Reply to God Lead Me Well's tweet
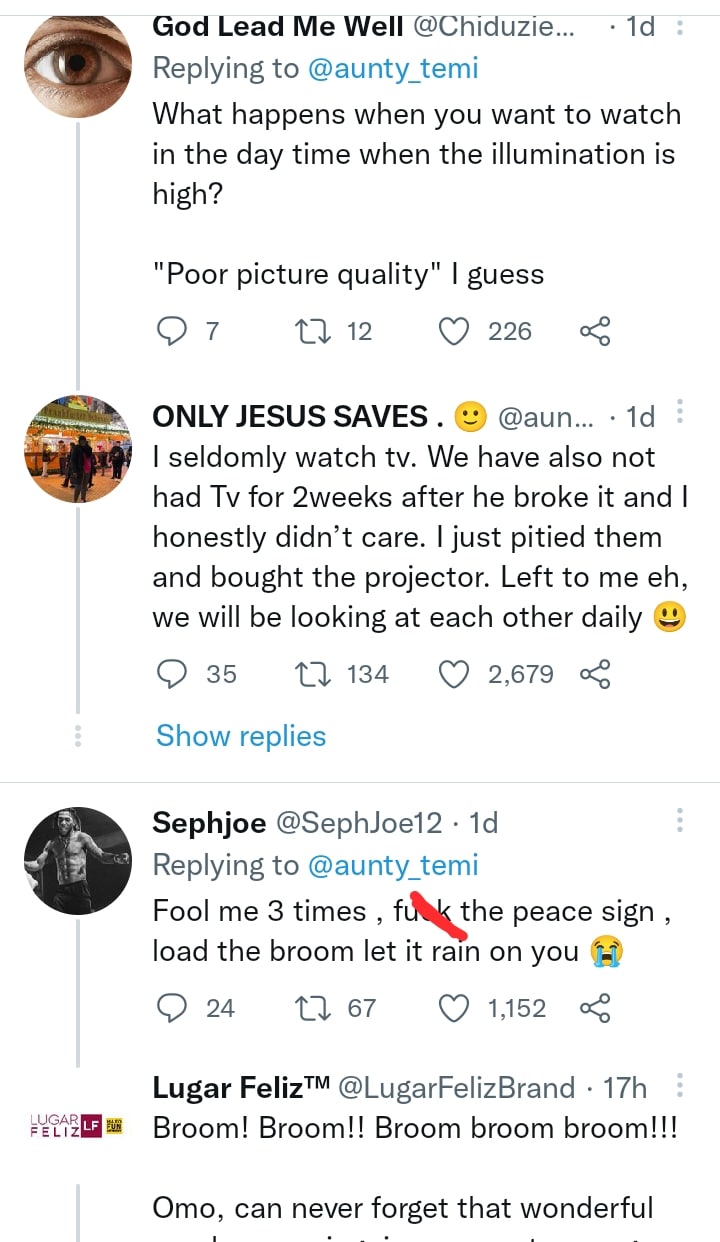 coord(174,331)
